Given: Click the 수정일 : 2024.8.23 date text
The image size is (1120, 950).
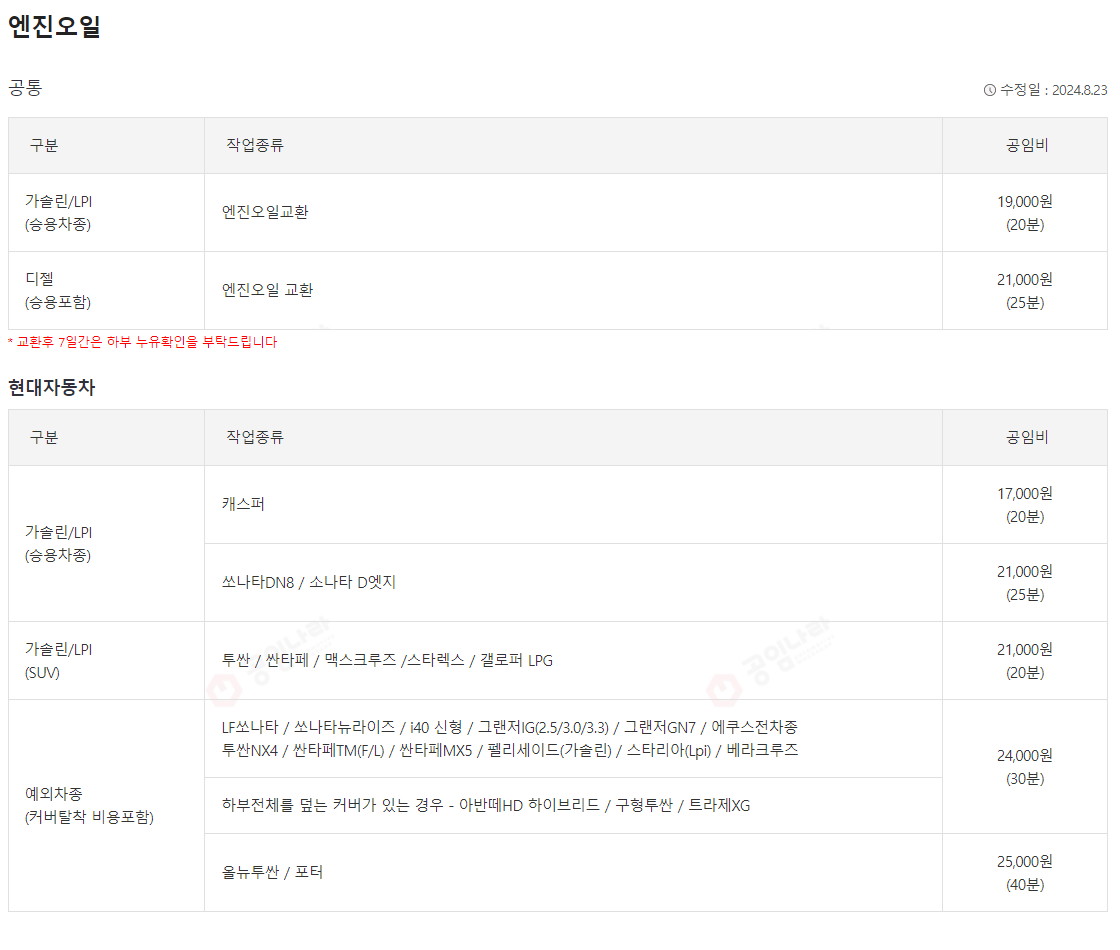Looking at the screenshot, I should tap(1053, 90).
